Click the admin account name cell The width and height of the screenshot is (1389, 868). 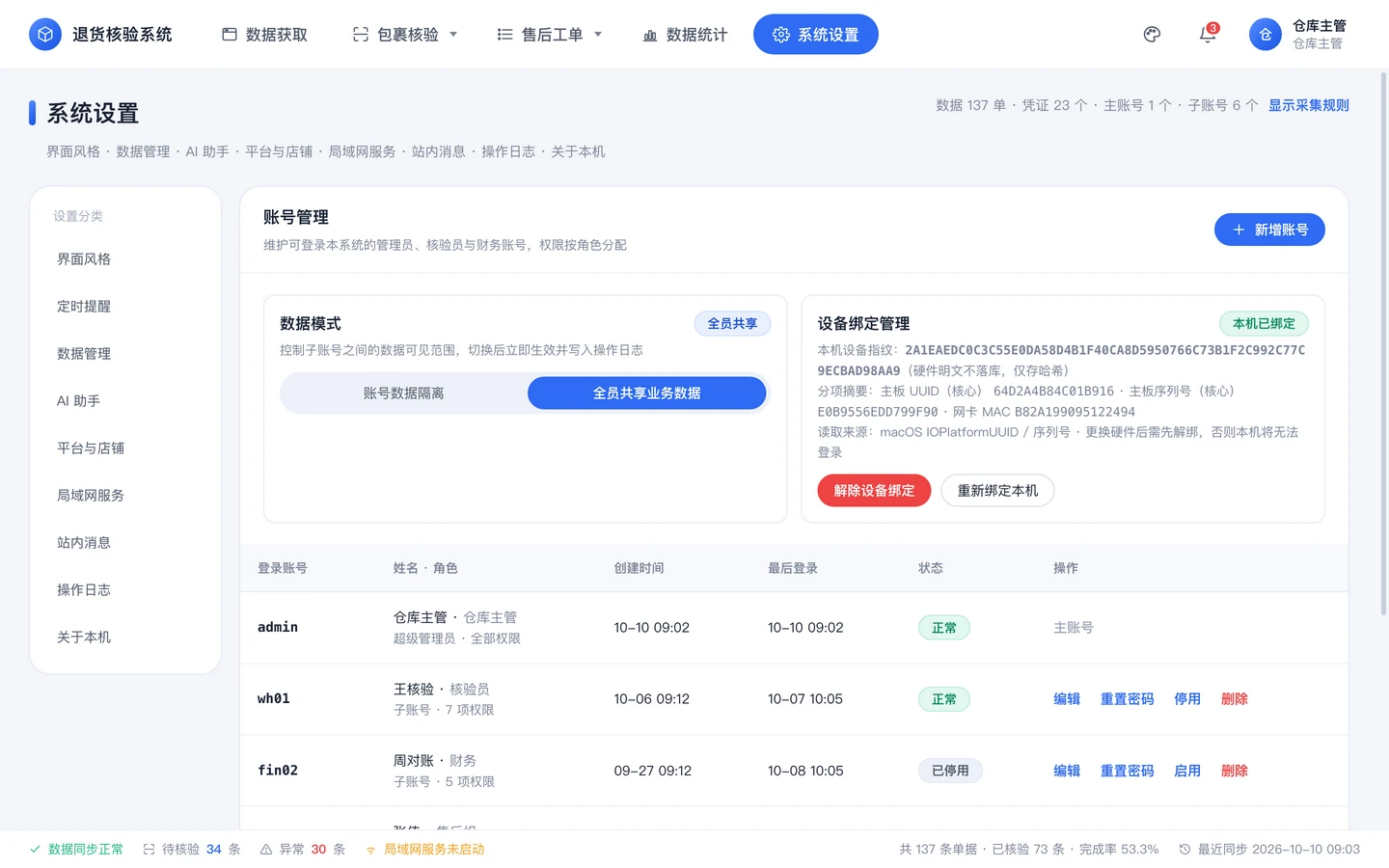point(278,628)
